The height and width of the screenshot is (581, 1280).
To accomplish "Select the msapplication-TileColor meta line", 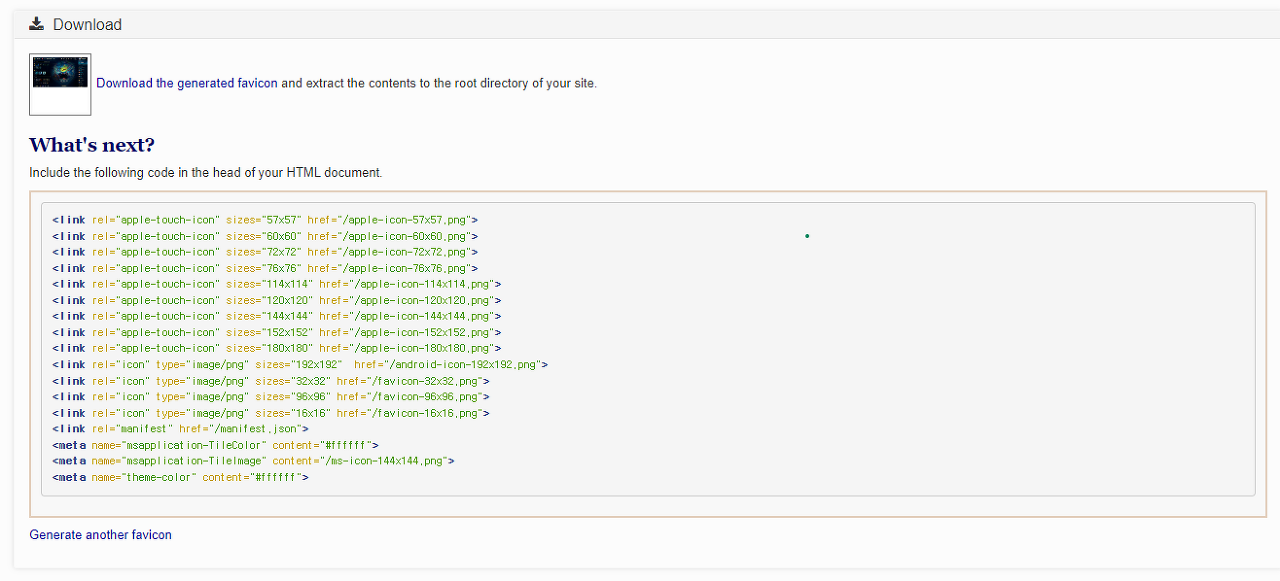I will point(216,445).
